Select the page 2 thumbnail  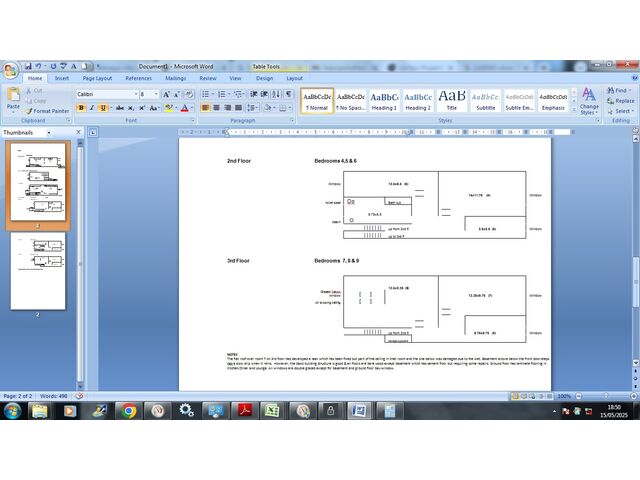[38, 272]
